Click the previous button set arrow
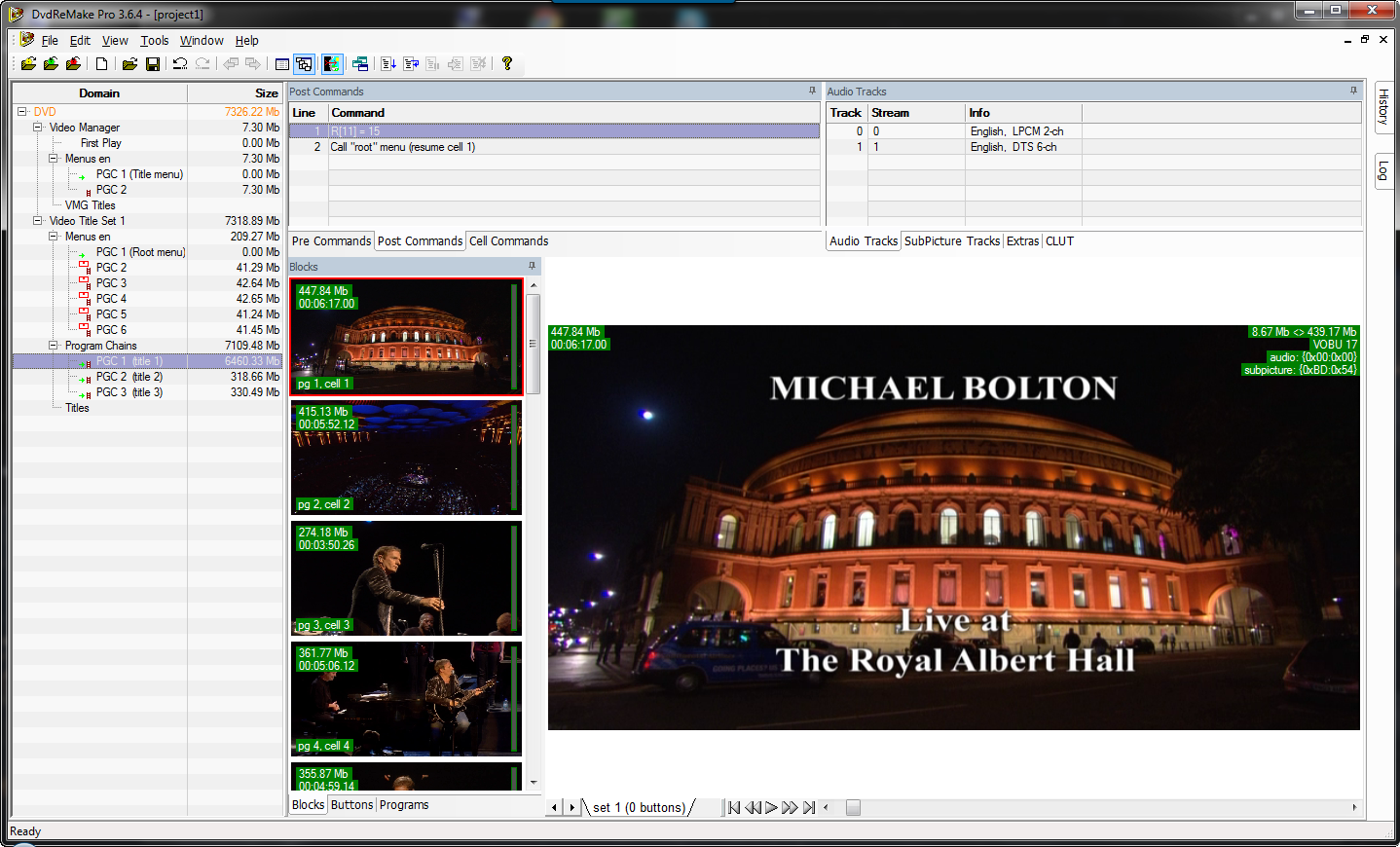 coord(555,807)
